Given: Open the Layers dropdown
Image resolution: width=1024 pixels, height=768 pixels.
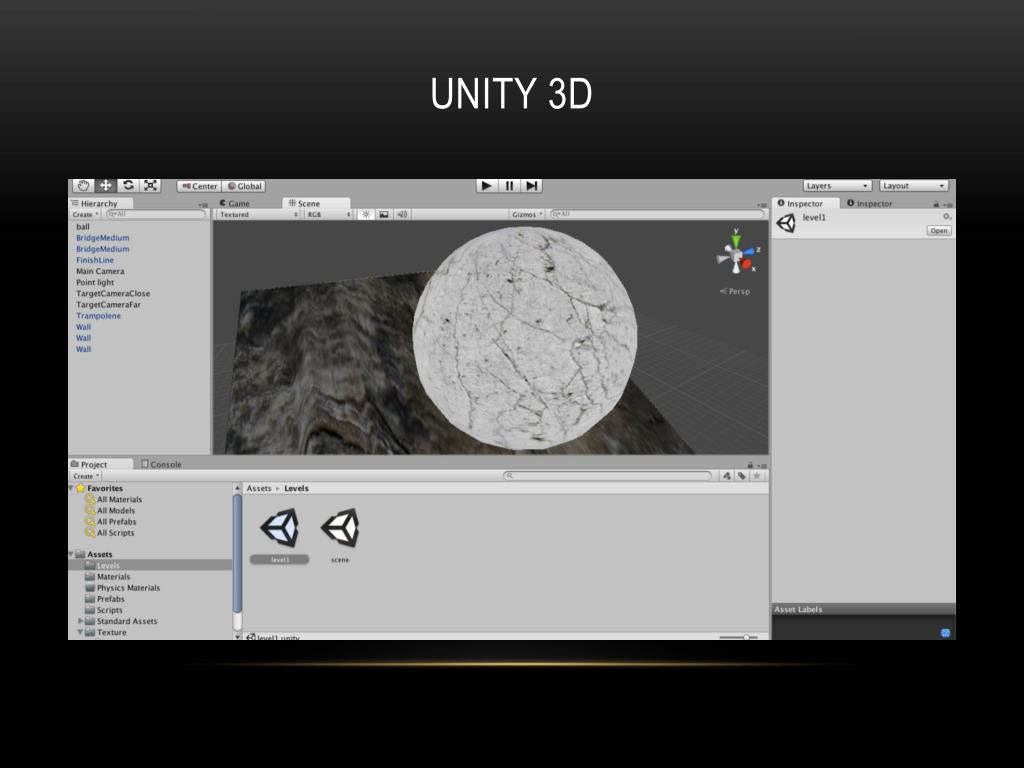Looking at the screenshot, I should (x=837, y=185).
